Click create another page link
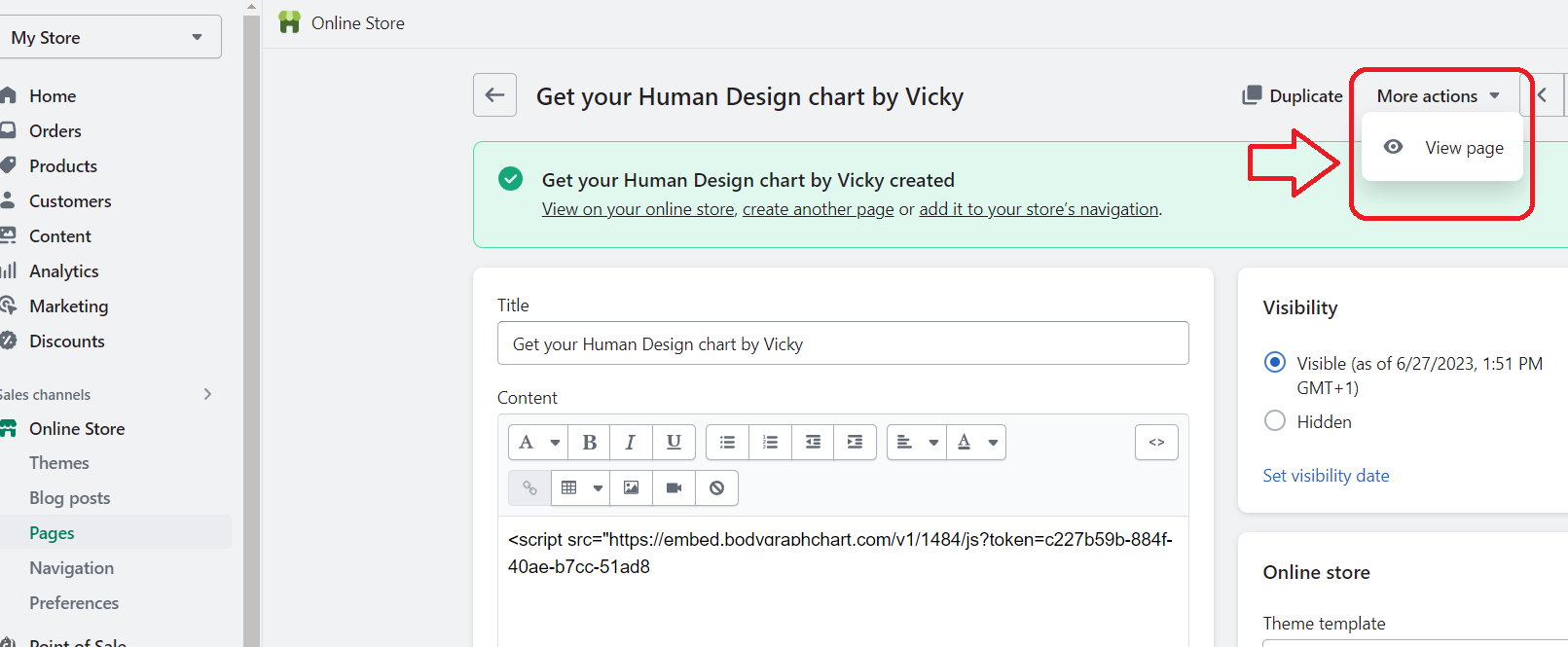Image resolution: width=1568 pixels, height=647 pixels. coord(818,209)
